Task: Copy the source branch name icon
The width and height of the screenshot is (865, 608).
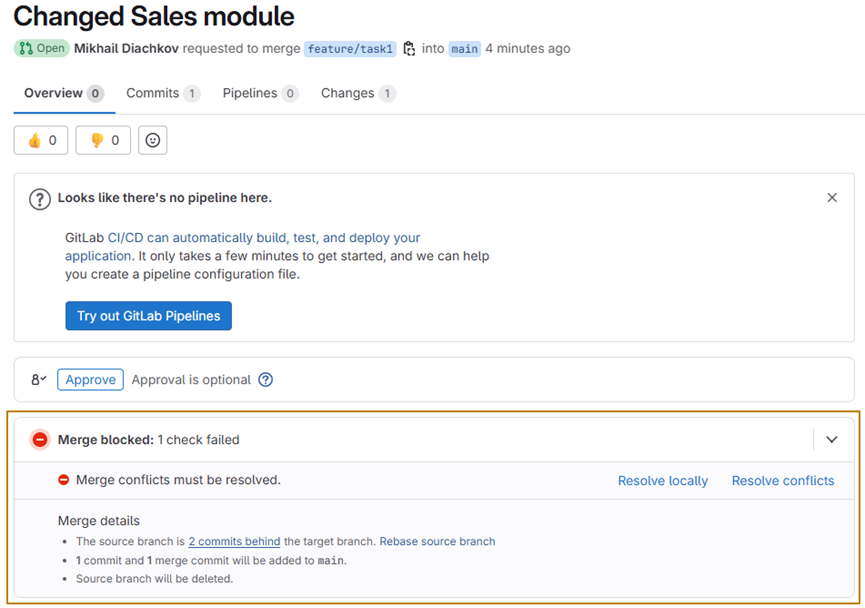Action: tap(409, 48)
